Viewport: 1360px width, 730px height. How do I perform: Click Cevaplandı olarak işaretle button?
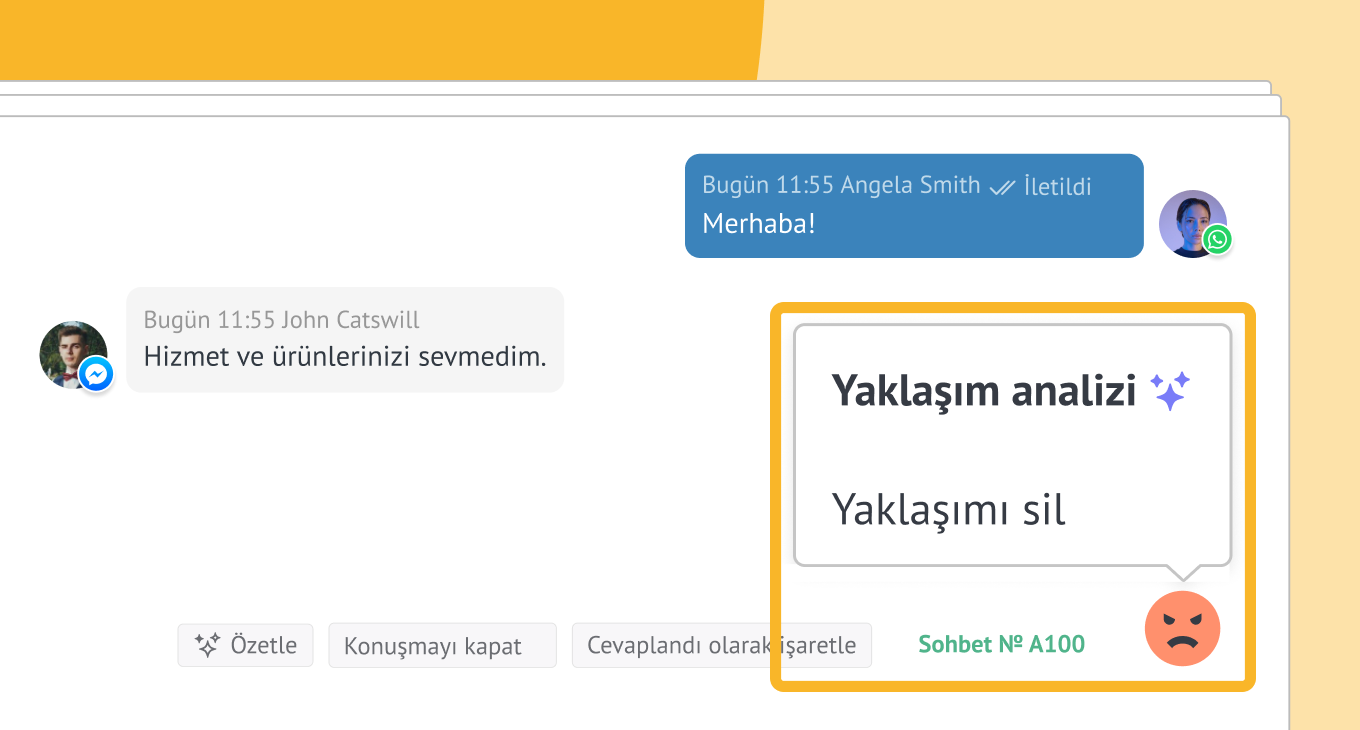point(721,645)
